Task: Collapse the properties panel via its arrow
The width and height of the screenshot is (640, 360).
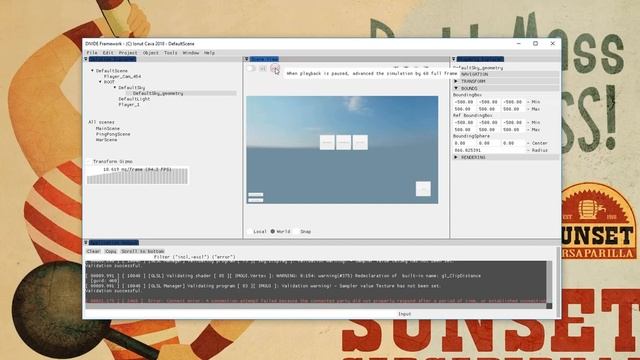Action: (x=453, y=59)
